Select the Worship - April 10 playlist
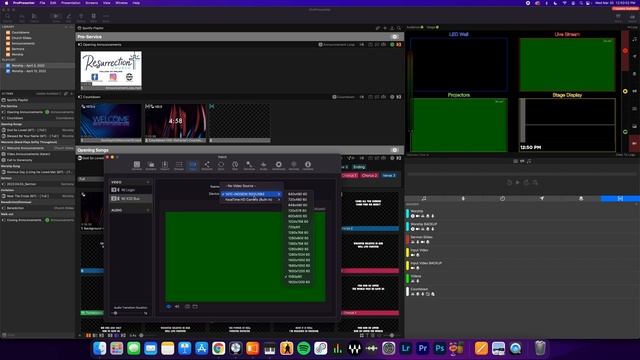Screen dimensions: 640x360 (x=38, y=71)
